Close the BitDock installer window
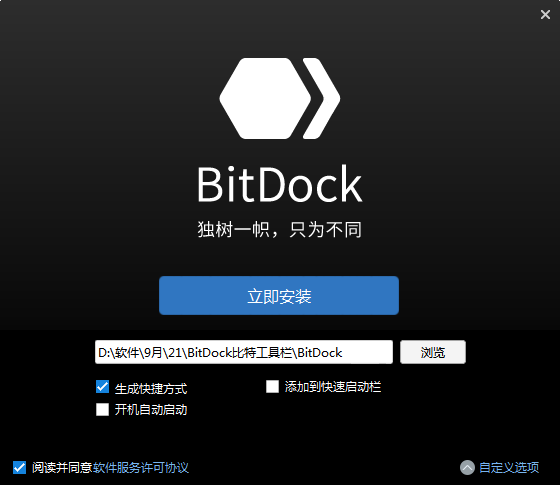Screen dimensions: 560x485 (545, 14)
